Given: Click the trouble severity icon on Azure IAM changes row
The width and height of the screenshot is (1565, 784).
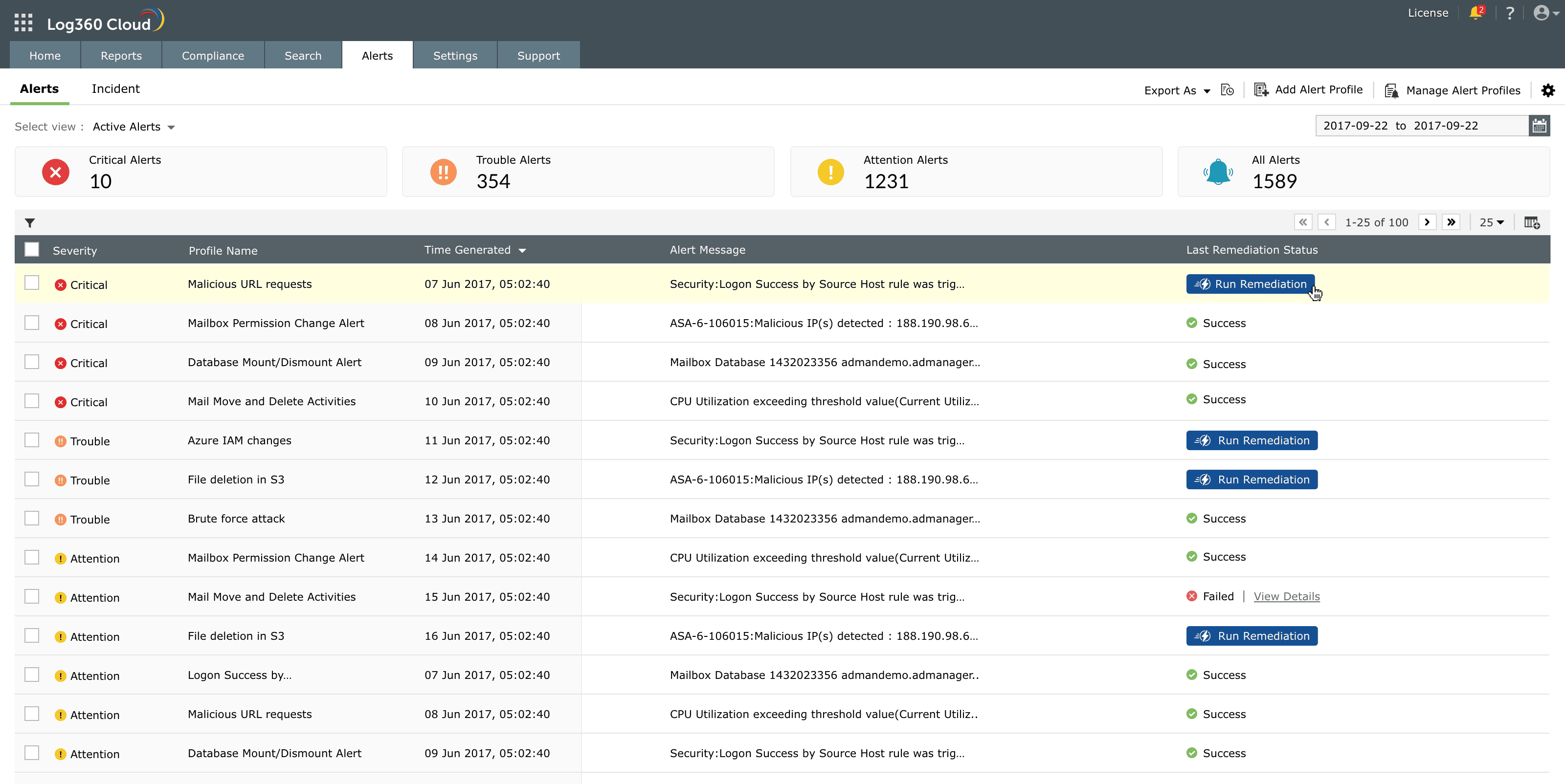Looking at the screenshot, I should pos(60,441).
